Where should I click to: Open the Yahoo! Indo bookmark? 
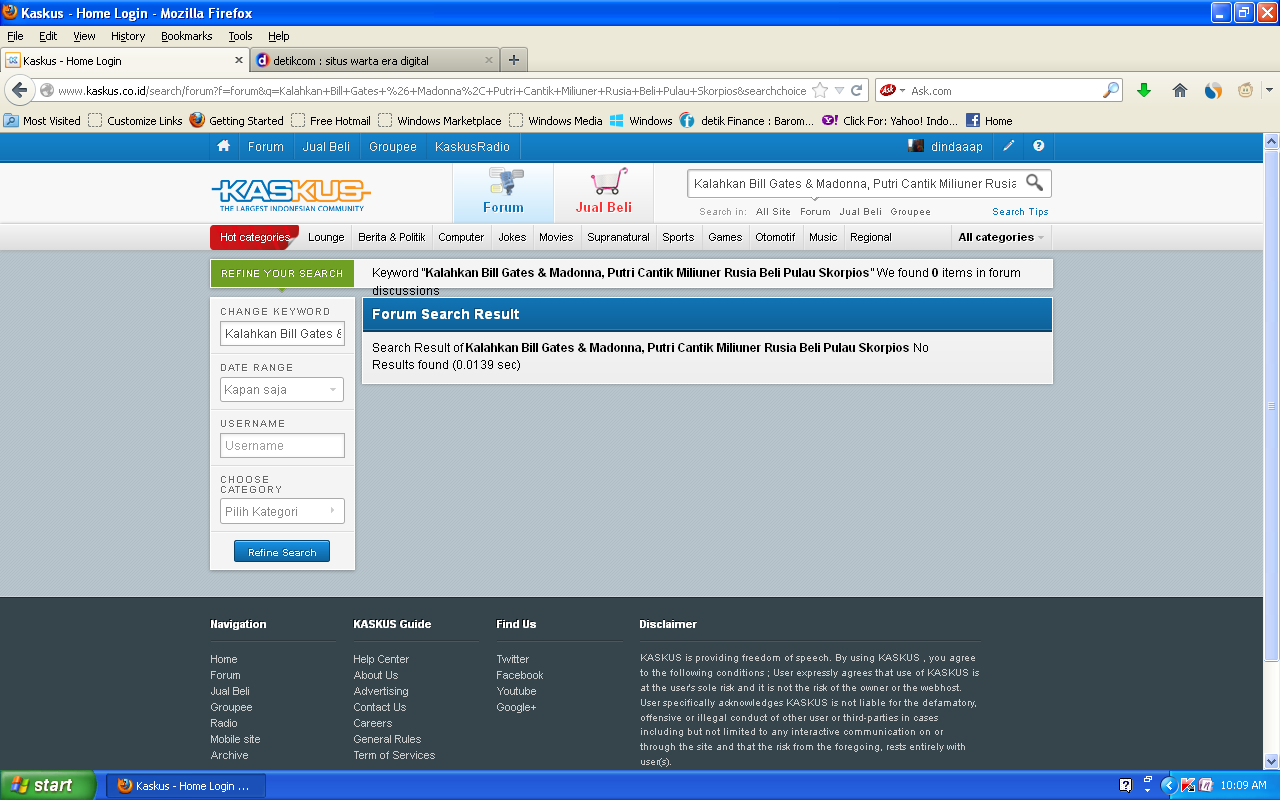coord(890,121)
